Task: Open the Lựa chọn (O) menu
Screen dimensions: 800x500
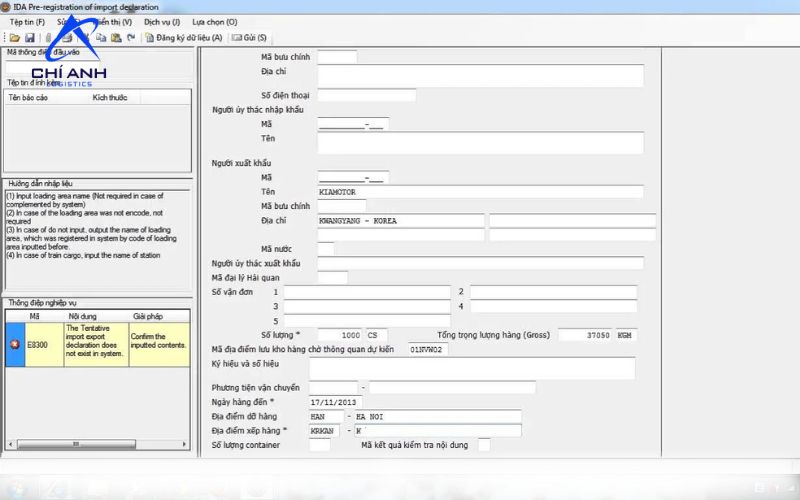Action: coord(215,22)
